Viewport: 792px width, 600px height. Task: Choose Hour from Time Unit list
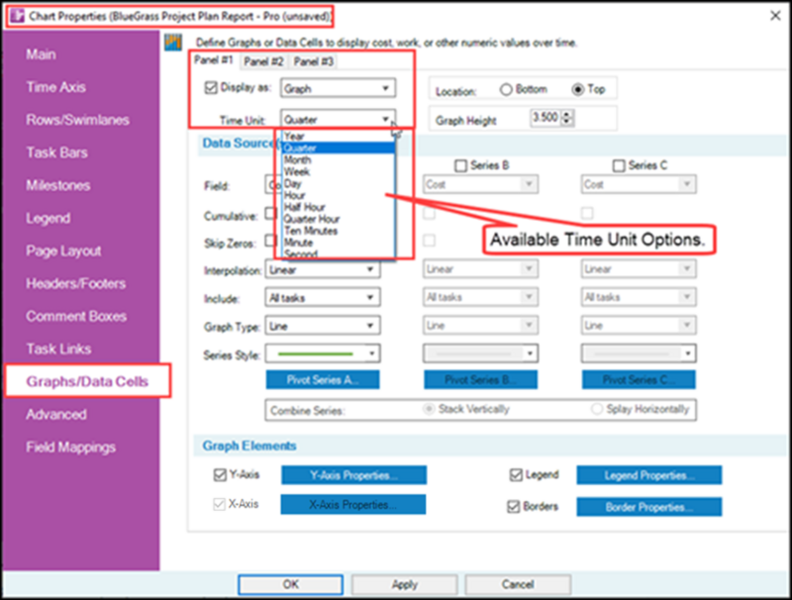[338, 195]
